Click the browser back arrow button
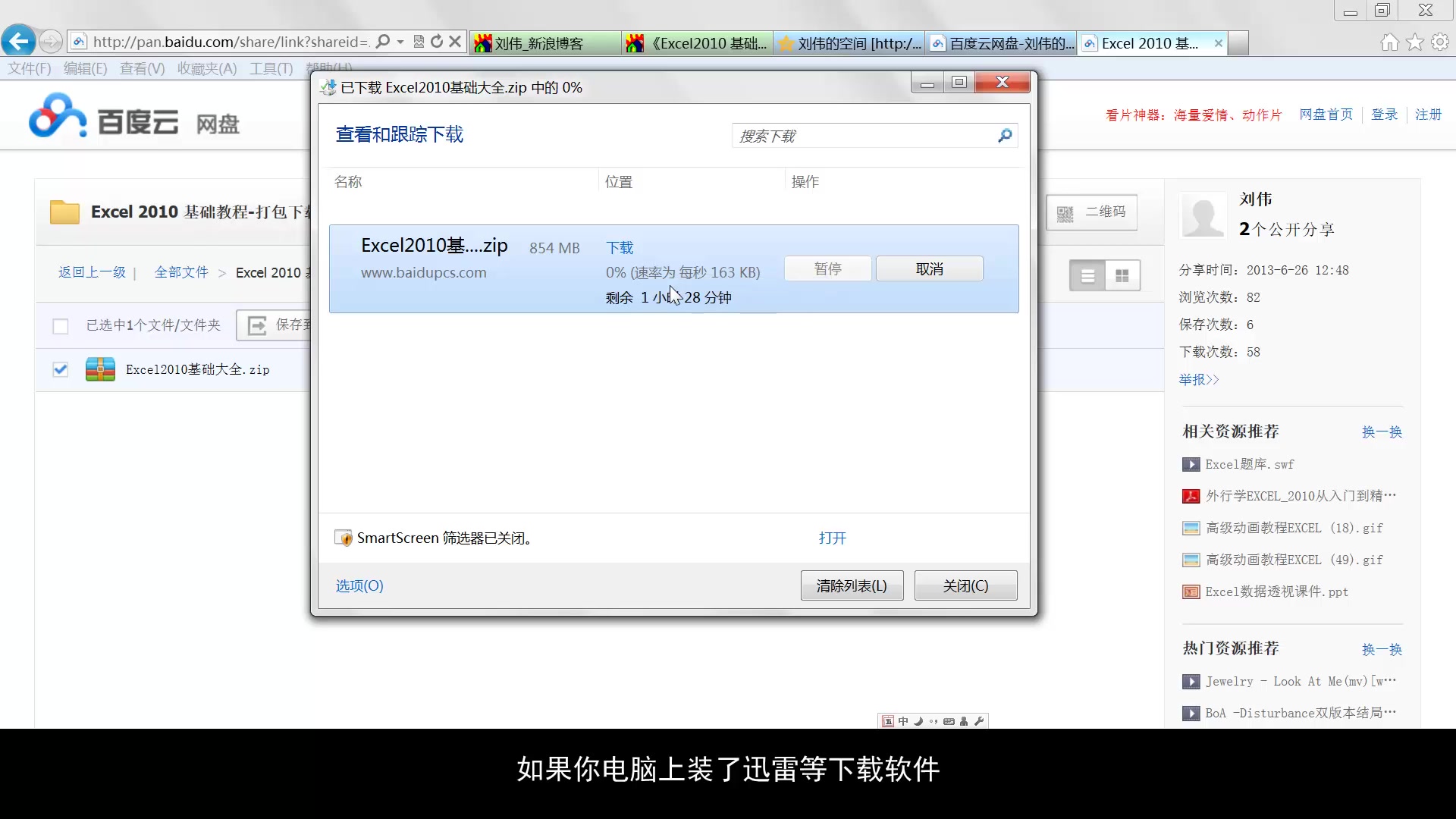 pos(19,41)
